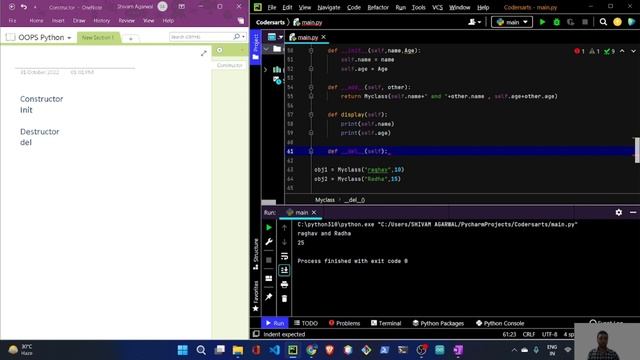Start debugging with the bug icon

pyautogui.click(x=556, y=22)
